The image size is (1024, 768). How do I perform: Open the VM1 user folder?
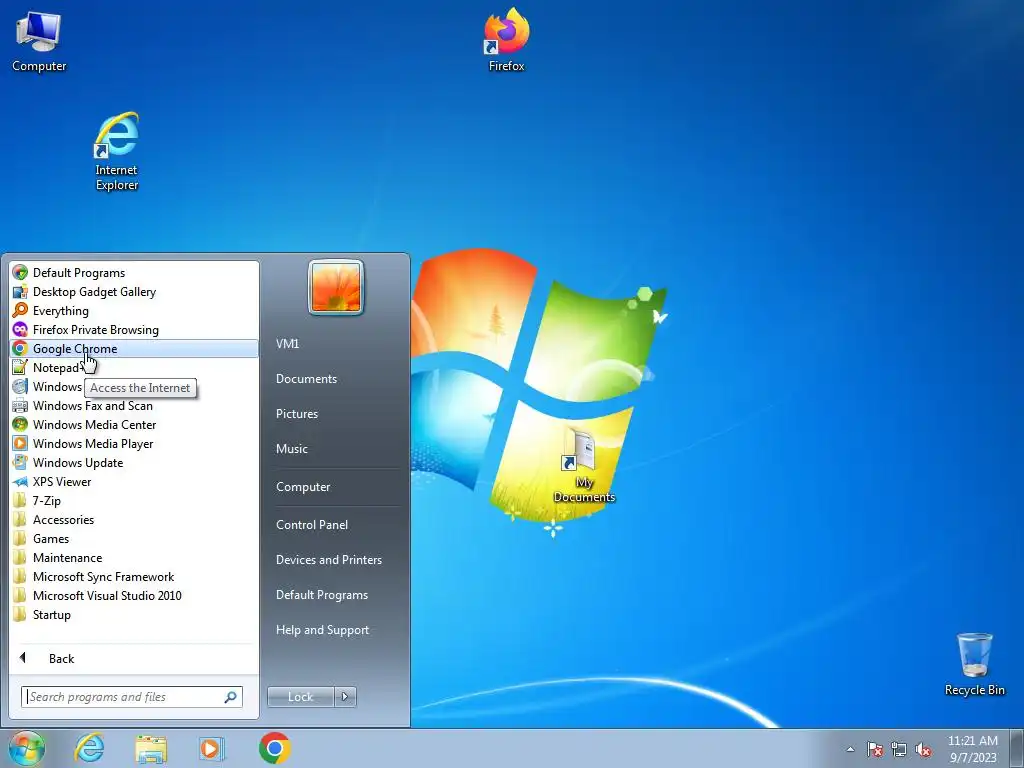334,344
